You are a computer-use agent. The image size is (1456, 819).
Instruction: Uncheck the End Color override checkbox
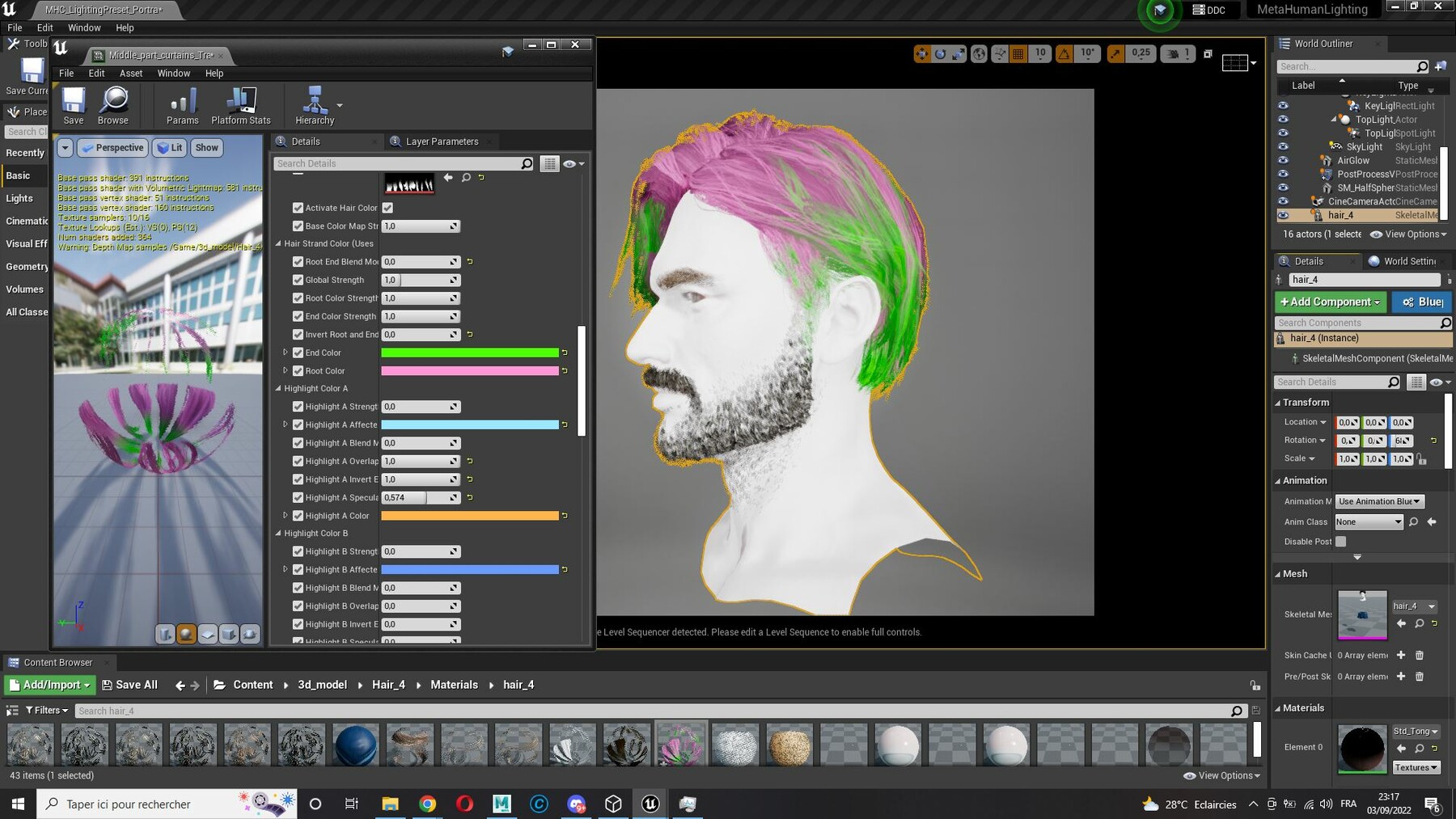[298, 353]
